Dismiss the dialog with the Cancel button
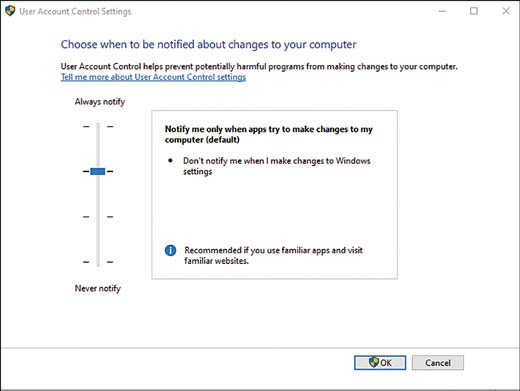The width and height of the screenshot is (520, 391). pyautogui.click(x=438, y=362)
